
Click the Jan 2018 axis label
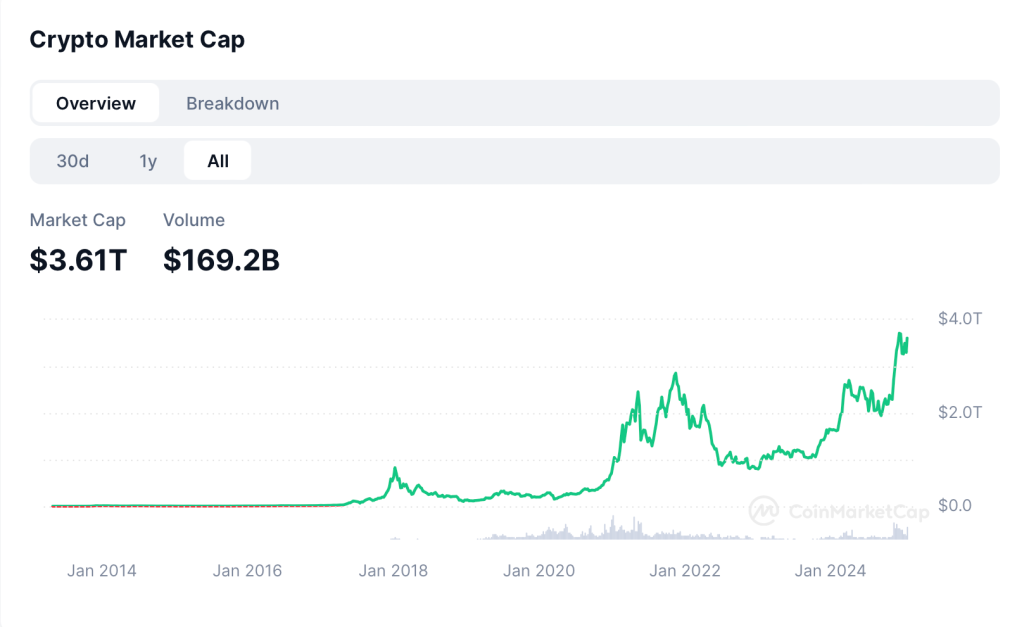(x=393, y=571)
